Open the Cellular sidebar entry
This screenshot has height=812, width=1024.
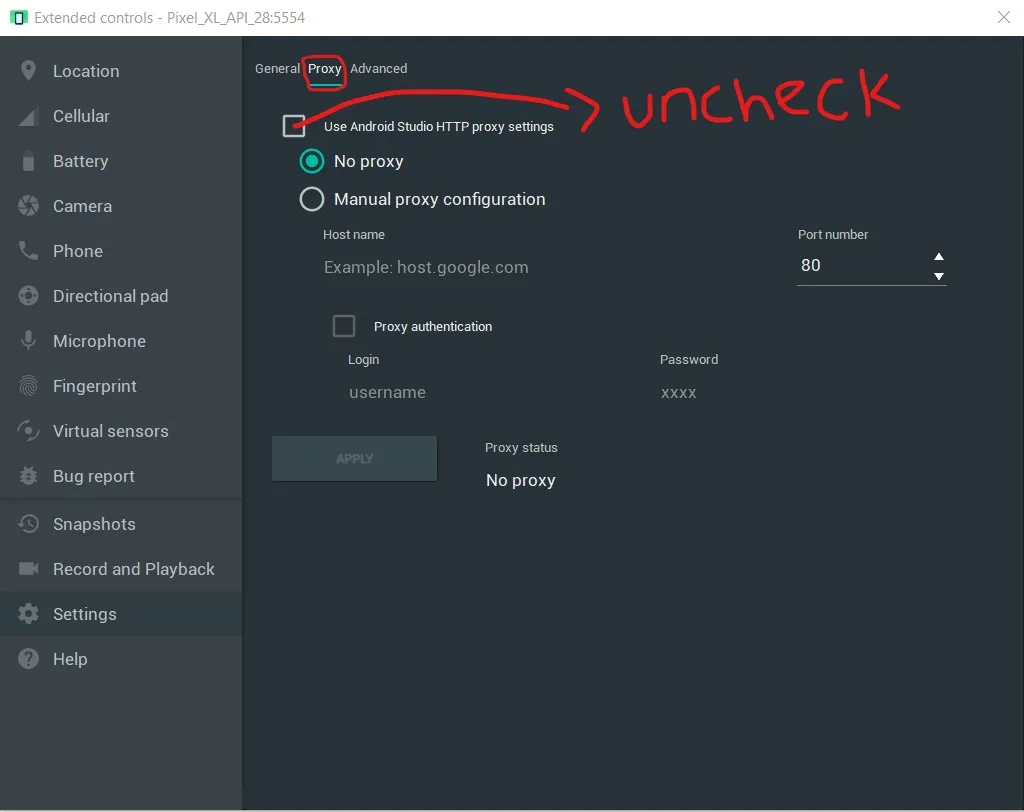point(121,116)
